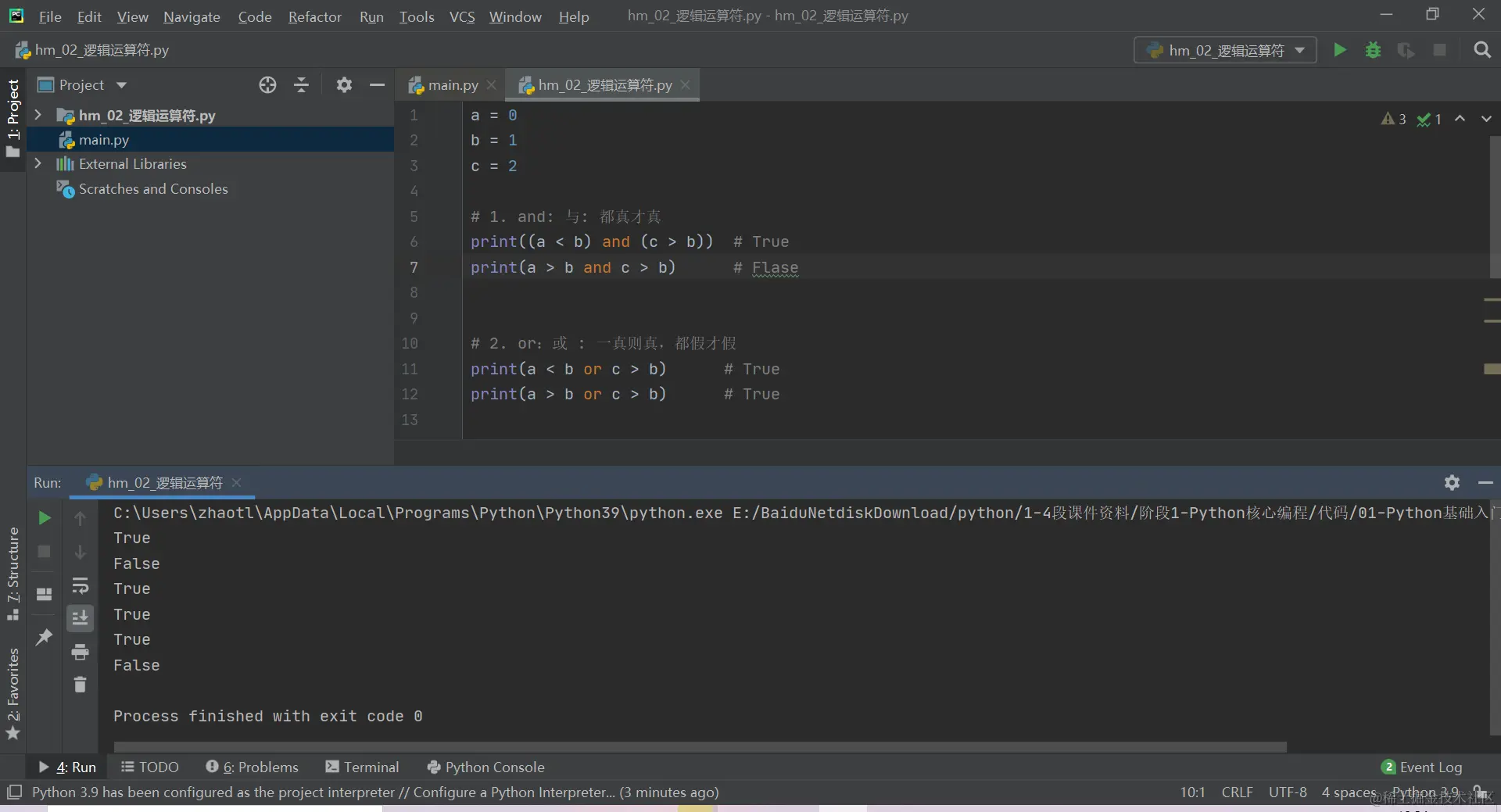This screenshot has height=812, width=1501.
Task: Clear all Run console output with trash icon
Action: pyautogui.click(x=80, y=685)
